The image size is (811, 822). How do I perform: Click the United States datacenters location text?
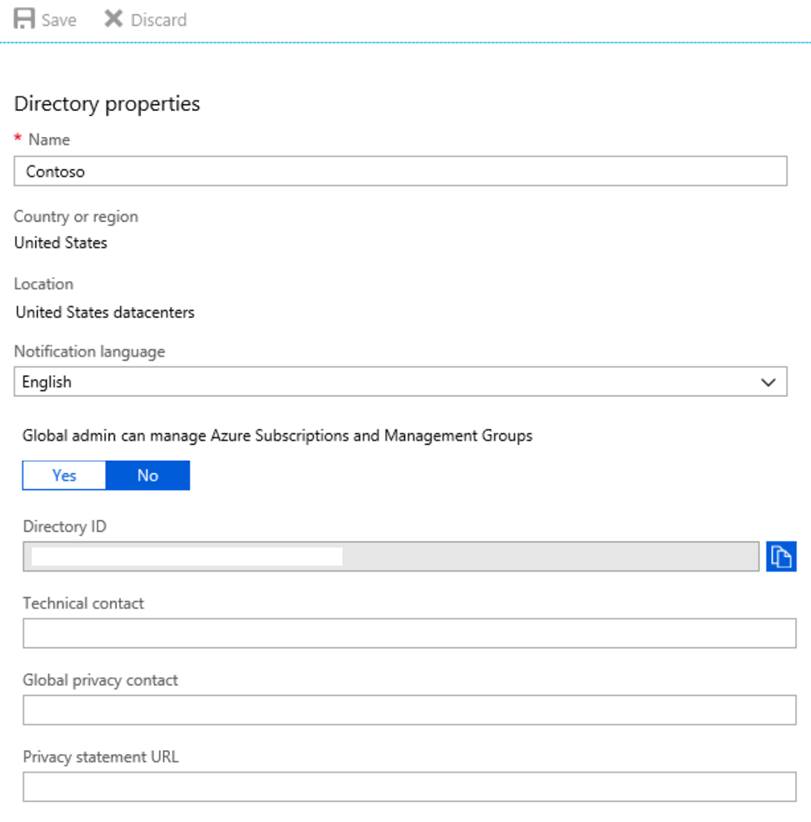coord(105,312)
